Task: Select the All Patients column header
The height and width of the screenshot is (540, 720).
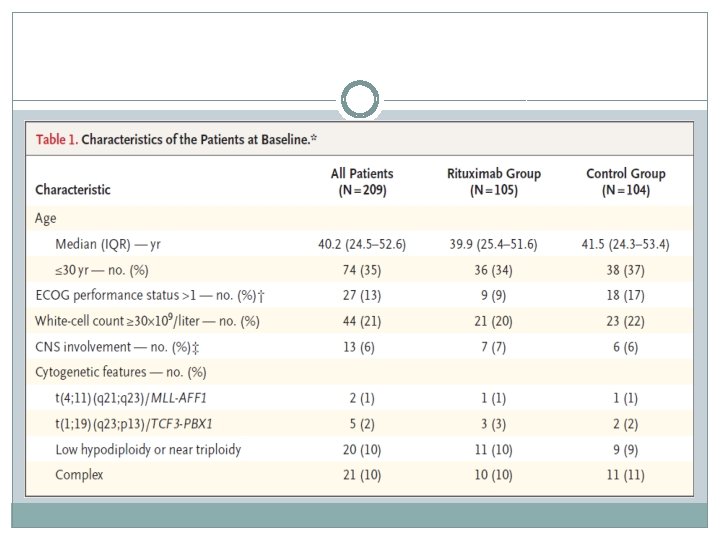Action: tap(362, 181)
